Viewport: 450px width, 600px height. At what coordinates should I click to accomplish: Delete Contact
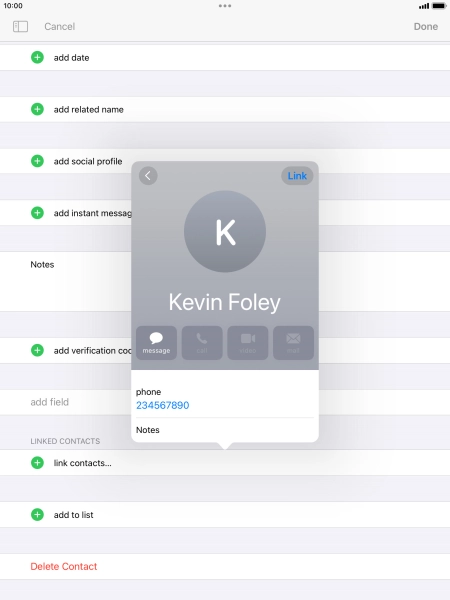coord(64,566)
